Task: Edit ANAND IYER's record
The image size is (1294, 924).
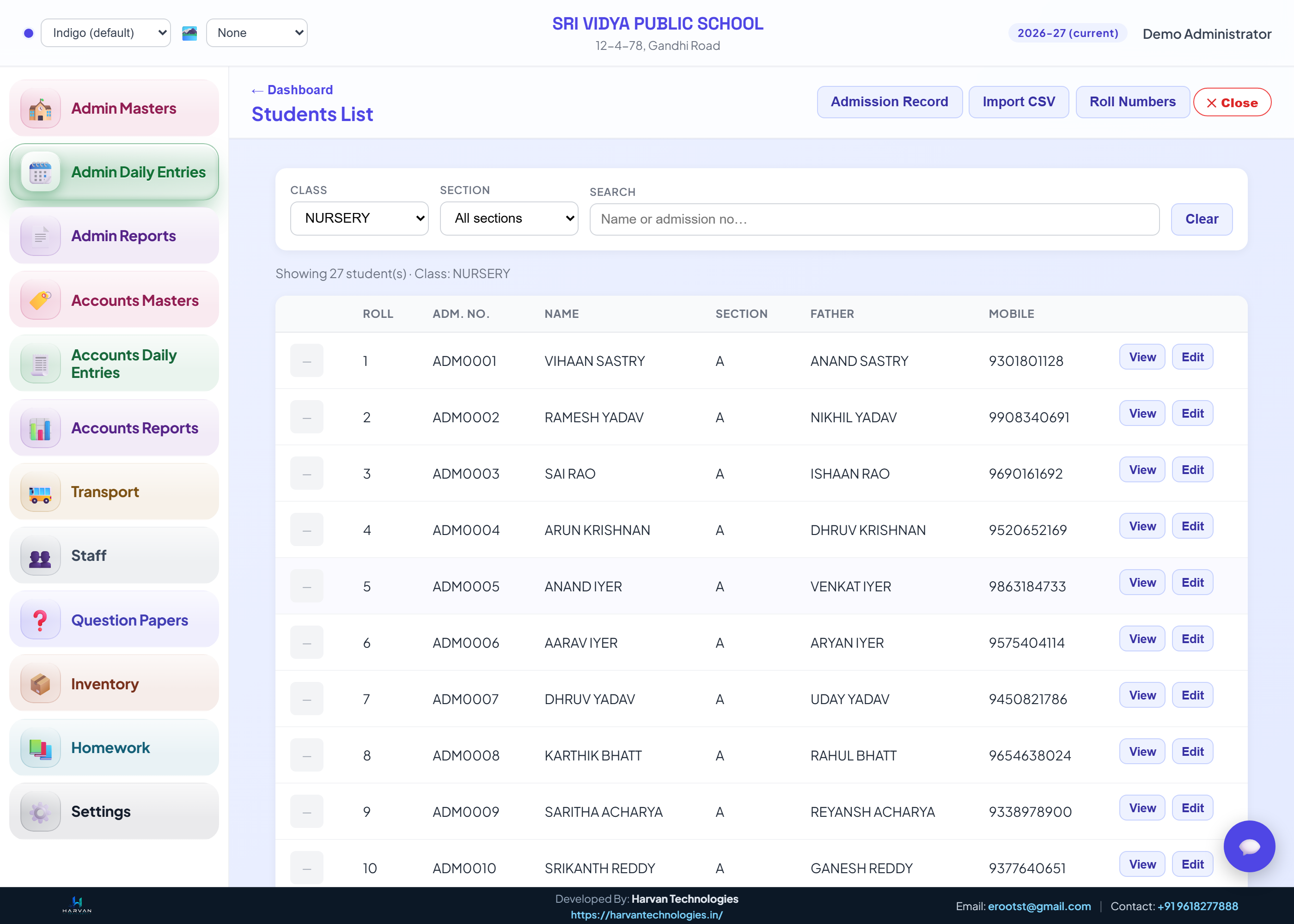Action: 1192,582
